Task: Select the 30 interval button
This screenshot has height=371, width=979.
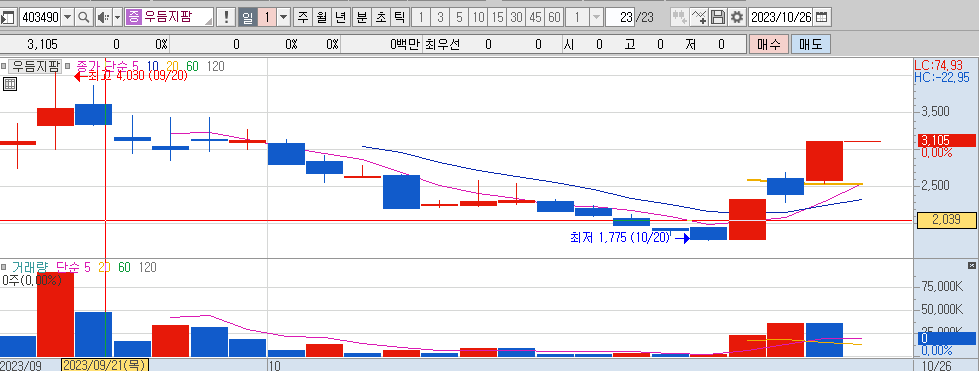Action: click(x=516, y=17)
